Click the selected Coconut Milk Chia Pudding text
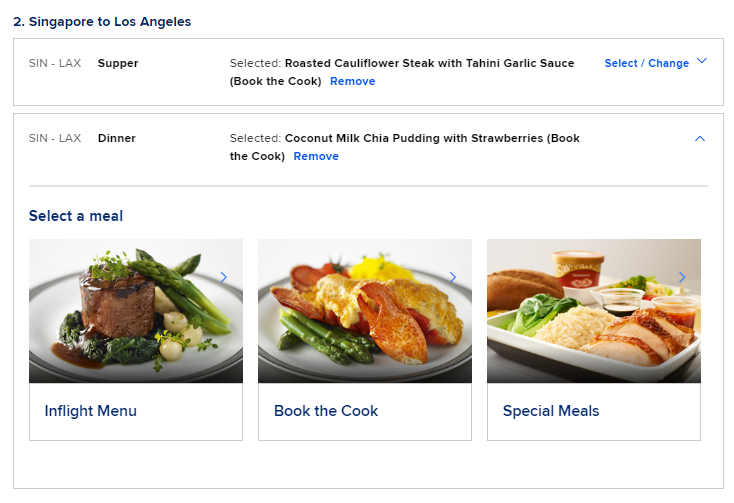Viewport: 734px width, 503px height. 415,138
